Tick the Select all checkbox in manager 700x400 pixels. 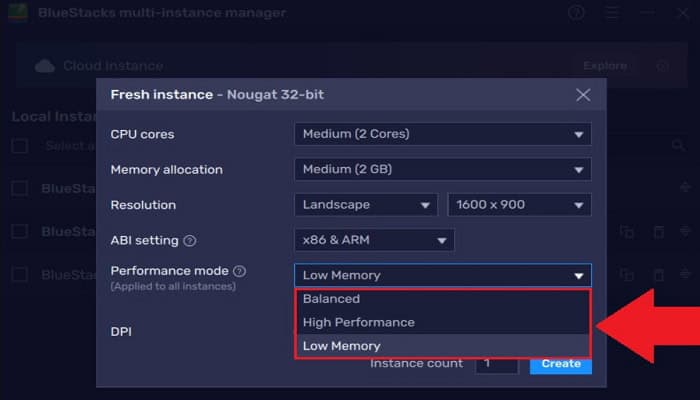tap(20, 146)
